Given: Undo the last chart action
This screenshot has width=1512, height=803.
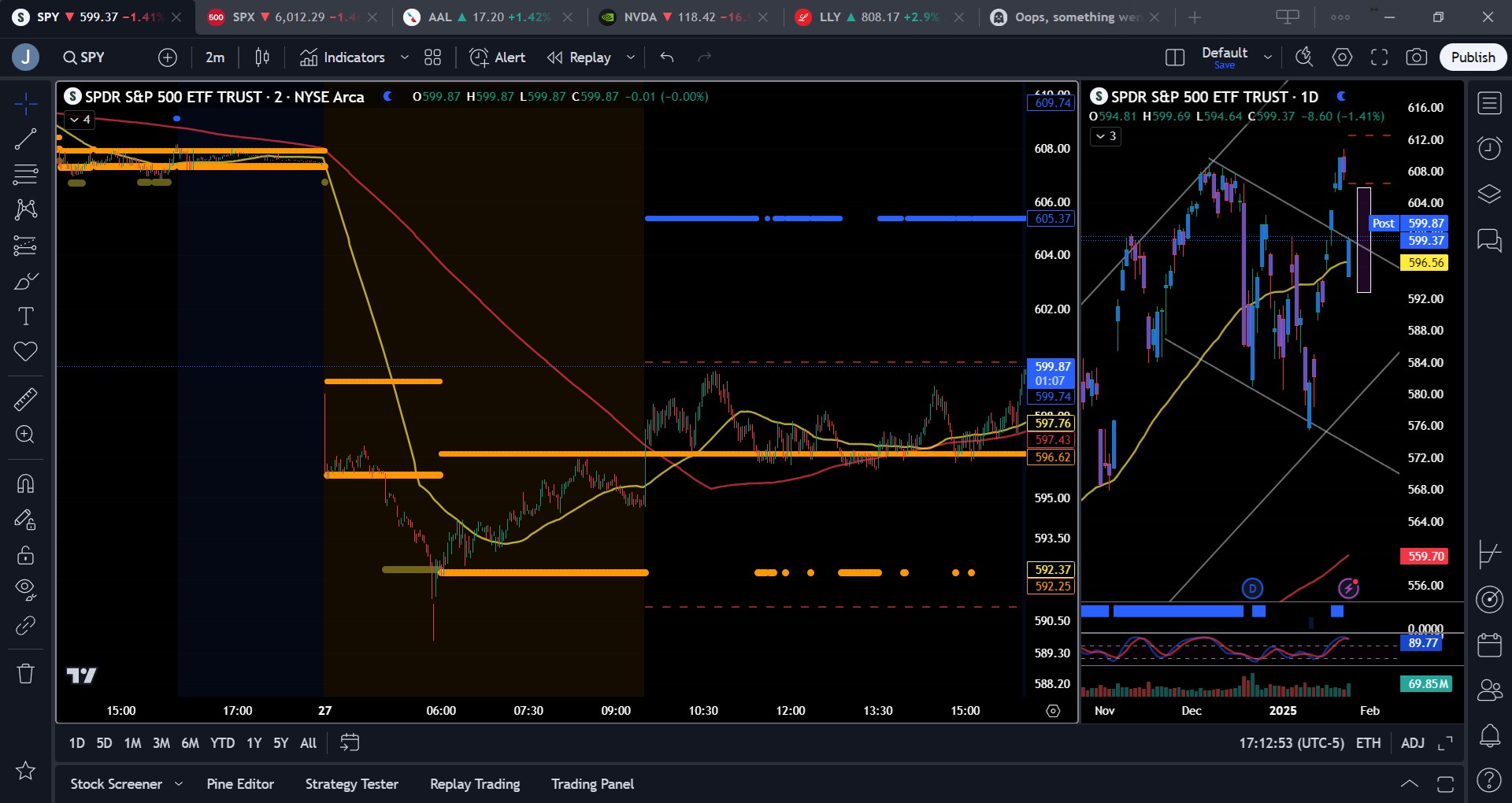Looking at the screenshot, I should tap(667, 57).
